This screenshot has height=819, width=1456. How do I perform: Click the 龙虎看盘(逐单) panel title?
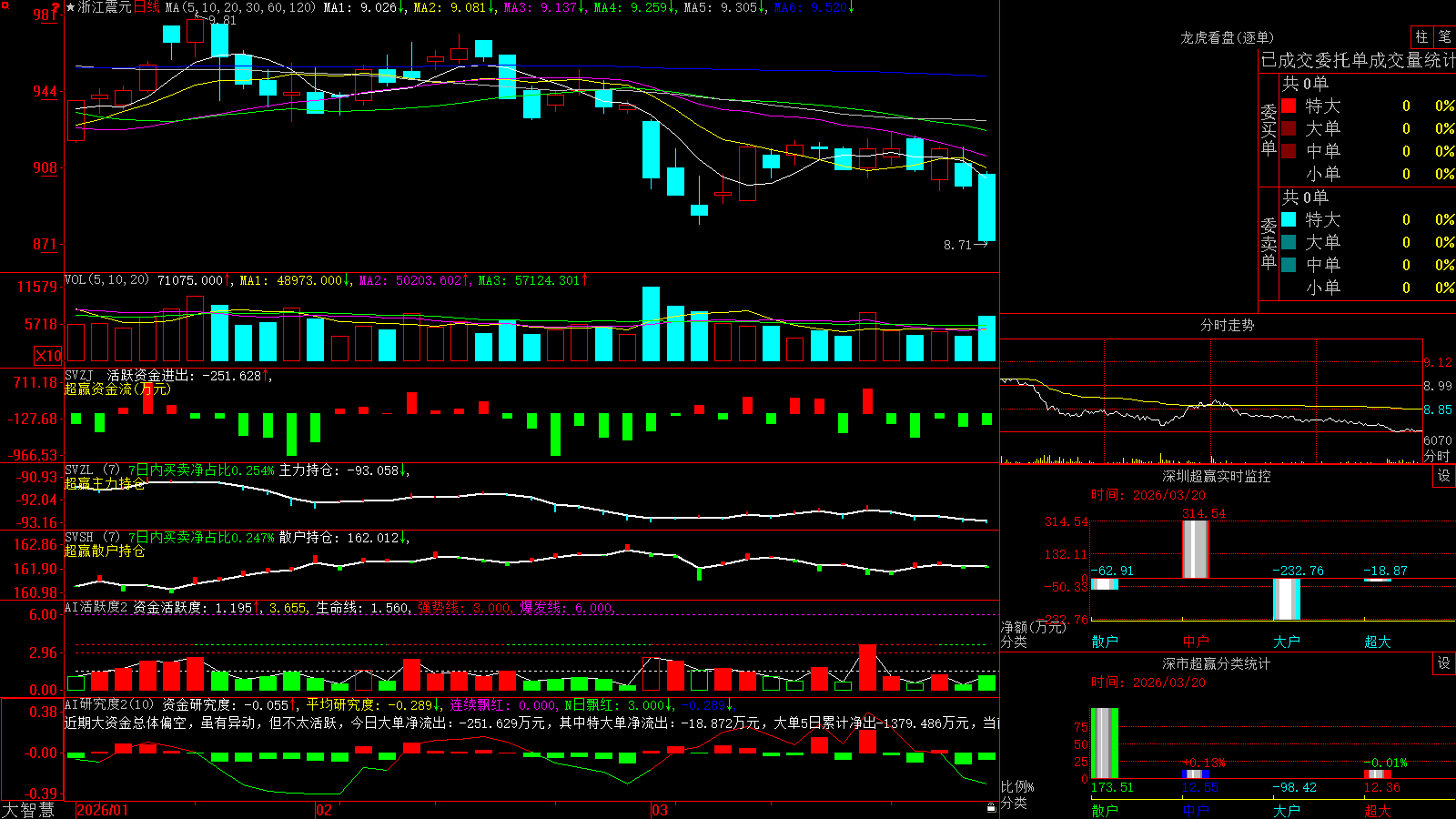coord(1227,37)
